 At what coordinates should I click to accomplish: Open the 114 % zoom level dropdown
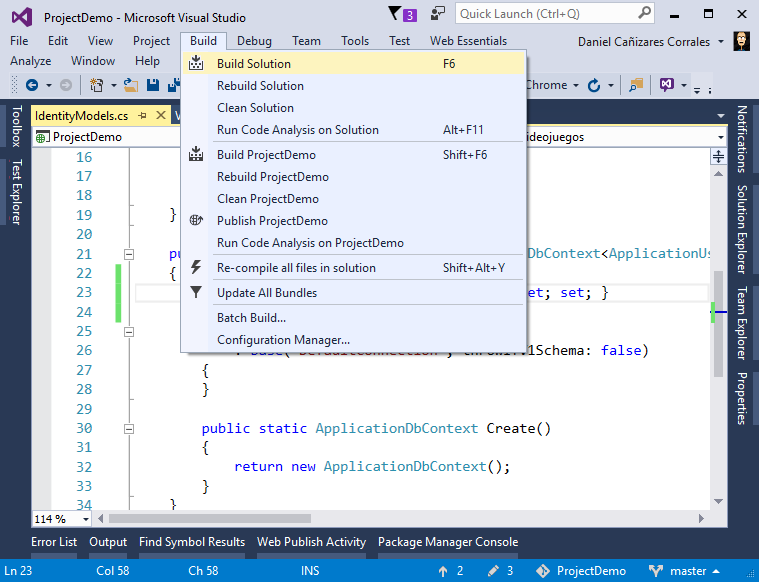pyautogui.click(x=86, y=520)
